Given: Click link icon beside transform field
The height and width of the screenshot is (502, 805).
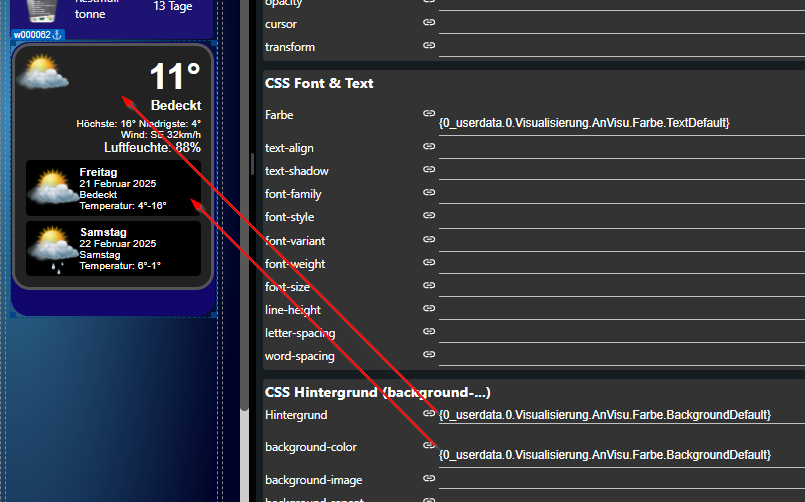Looking at the screenshot, I should click(429, 45).
